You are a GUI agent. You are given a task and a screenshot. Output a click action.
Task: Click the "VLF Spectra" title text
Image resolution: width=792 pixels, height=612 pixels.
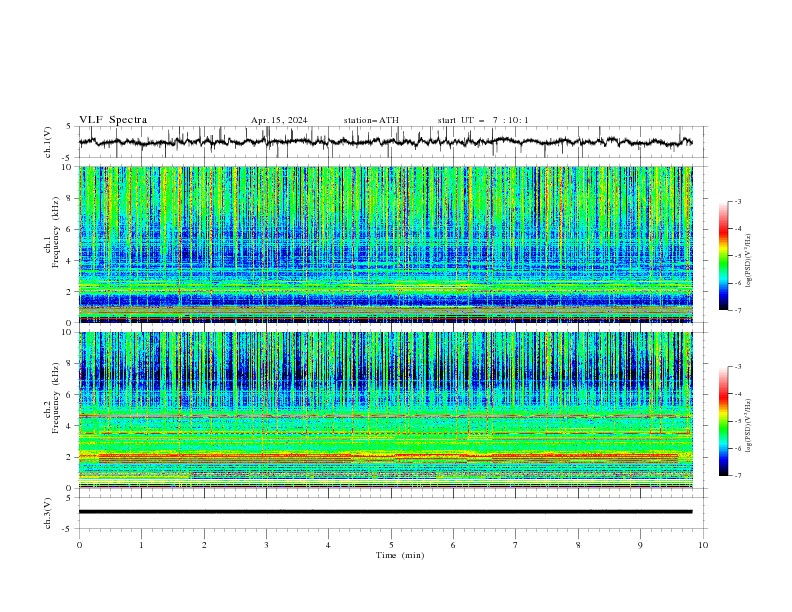click(x=113, y=120)
